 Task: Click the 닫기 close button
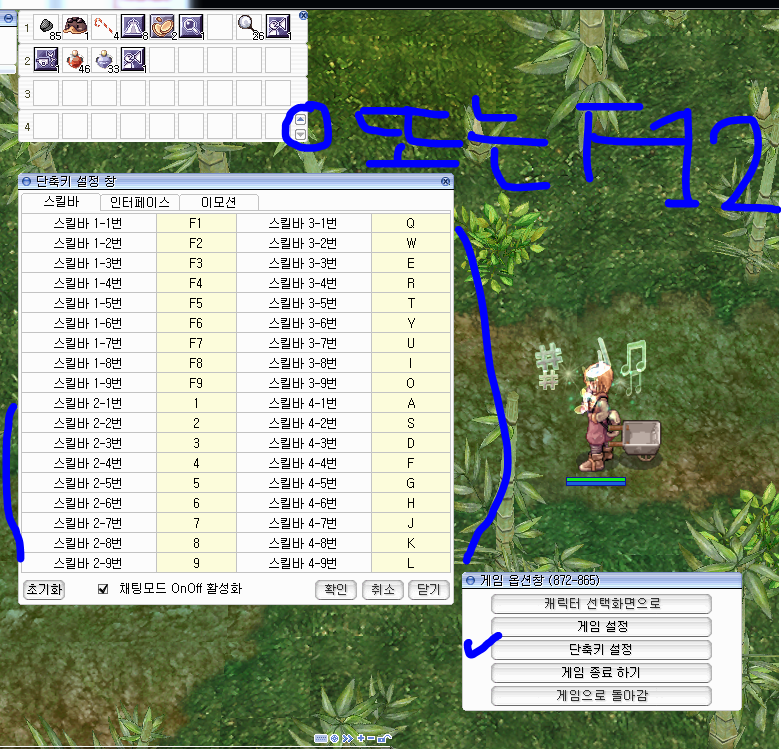pos(429,590)
